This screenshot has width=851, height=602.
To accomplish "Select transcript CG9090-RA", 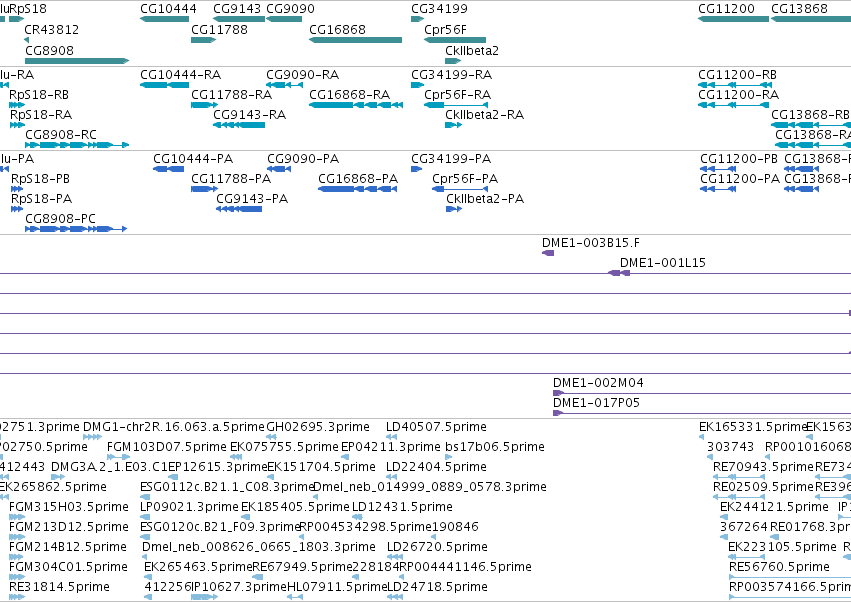I will pyautogui.click(x=284, y=85).
